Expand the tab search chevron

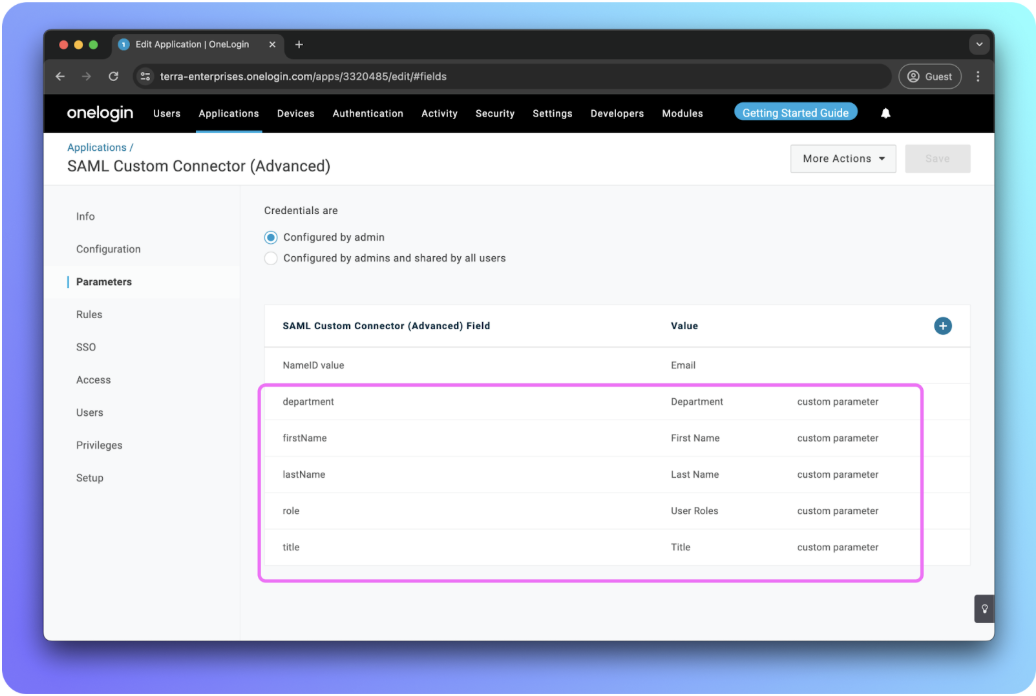(979, 44)
